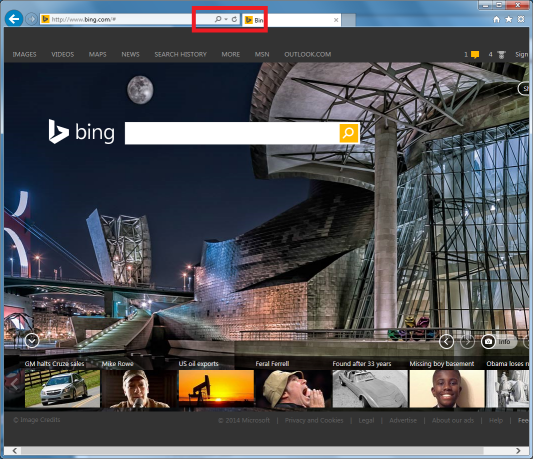Screen dimensions: 533x459
Task: Open the Feral Ferrell story thumbnail
Action: click(x=293, y=389)
